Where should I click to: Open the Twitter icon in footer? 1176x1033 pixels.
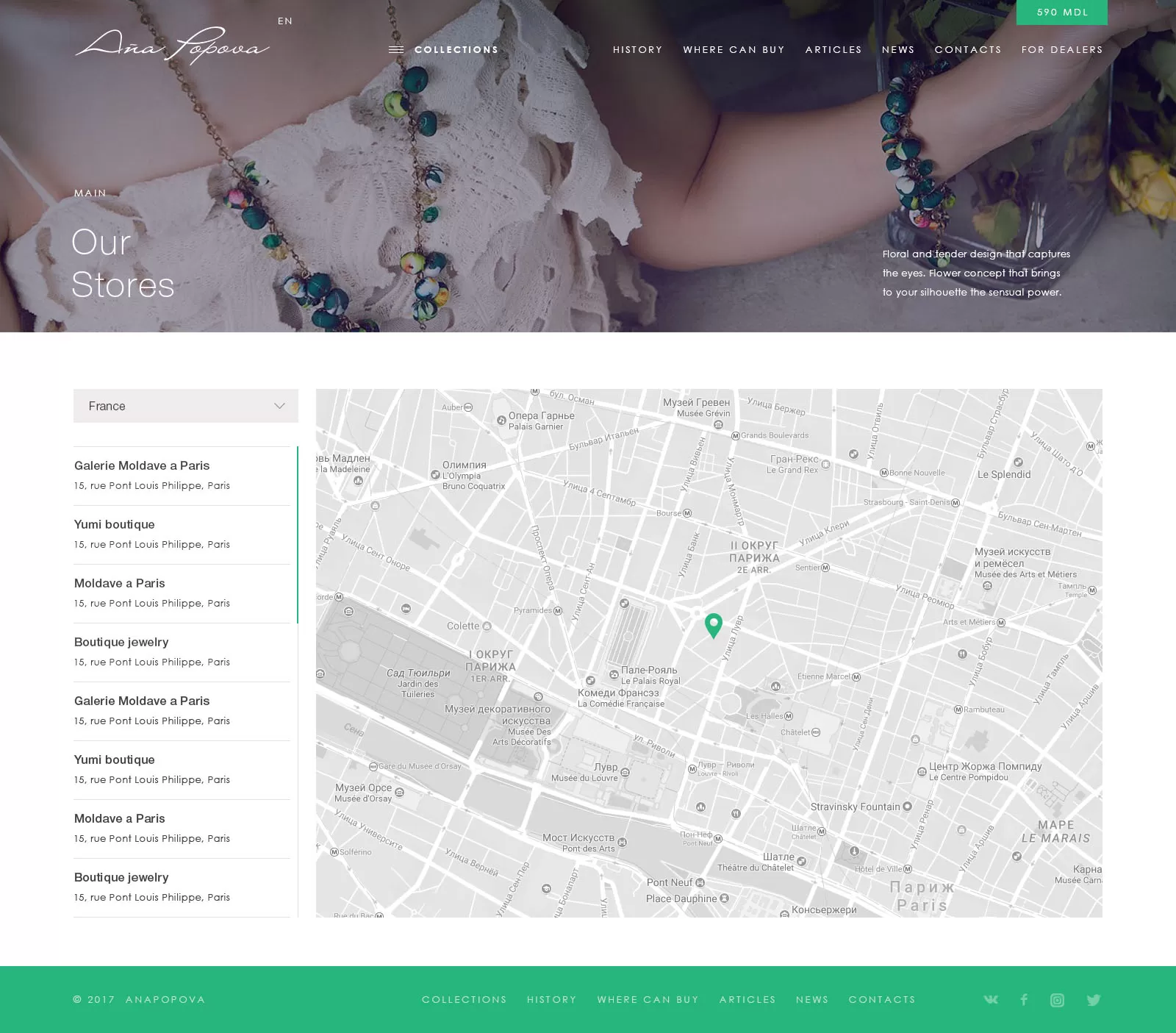[x=1094, y=1000]
